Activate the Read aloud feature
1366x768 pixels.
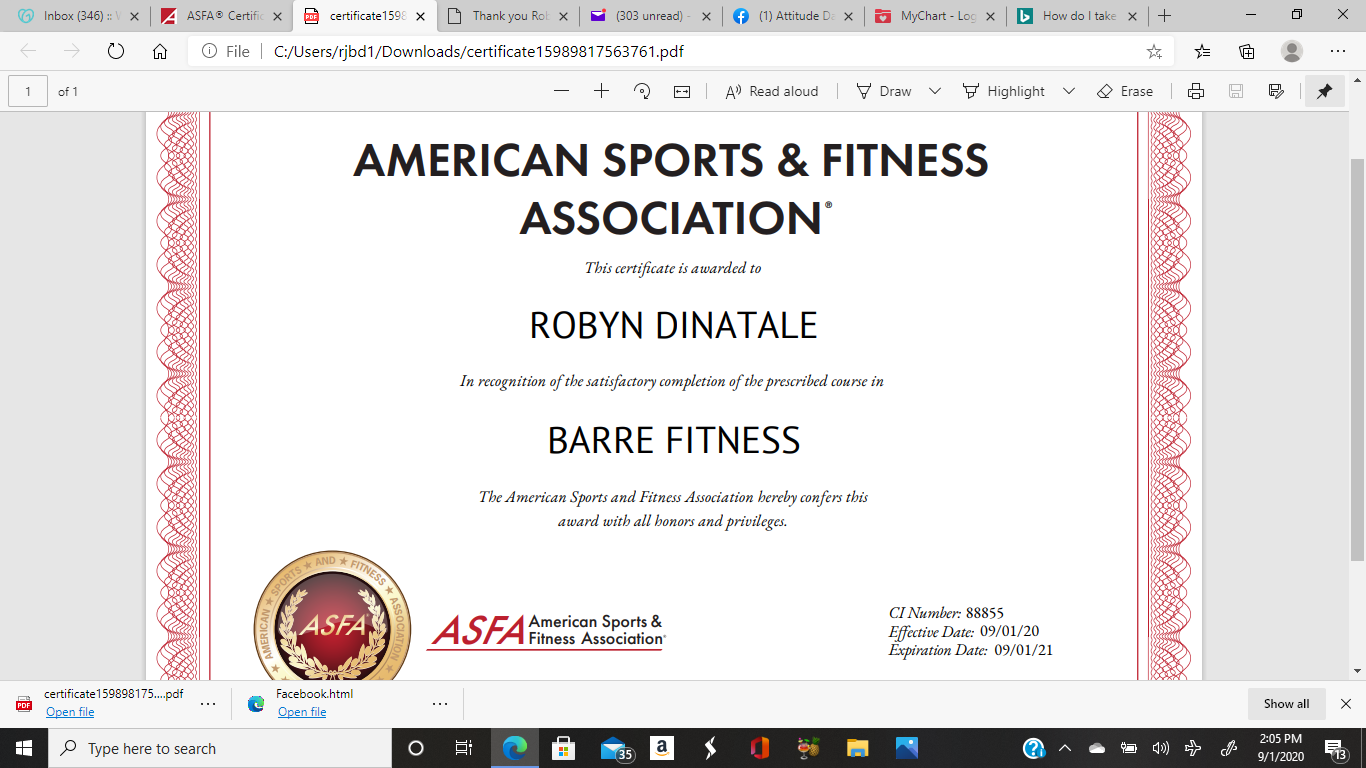tap(771, 91)
